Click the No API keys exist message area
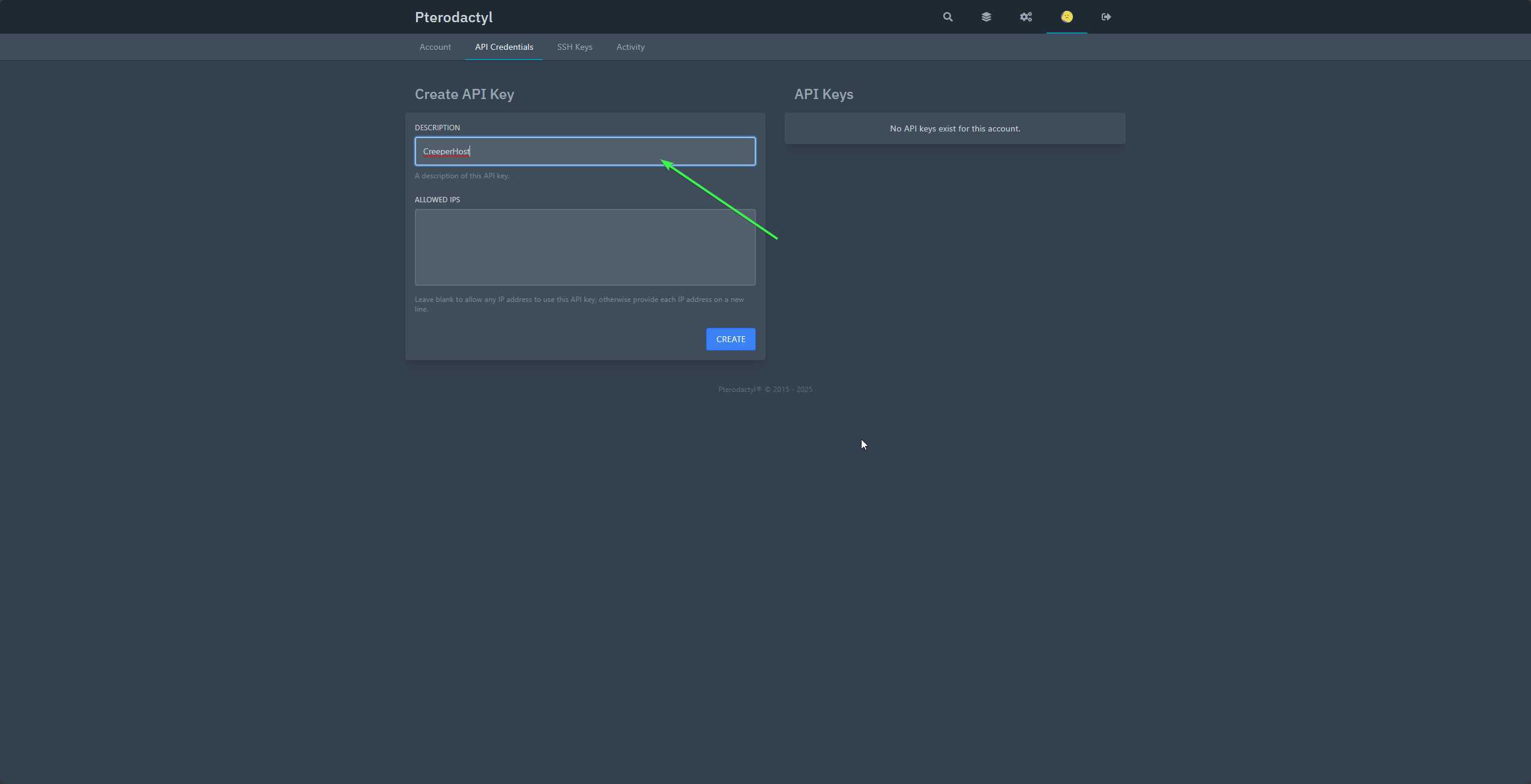Screen dimensions: 1531x784 pyautogui.click(x=955, y=128)
